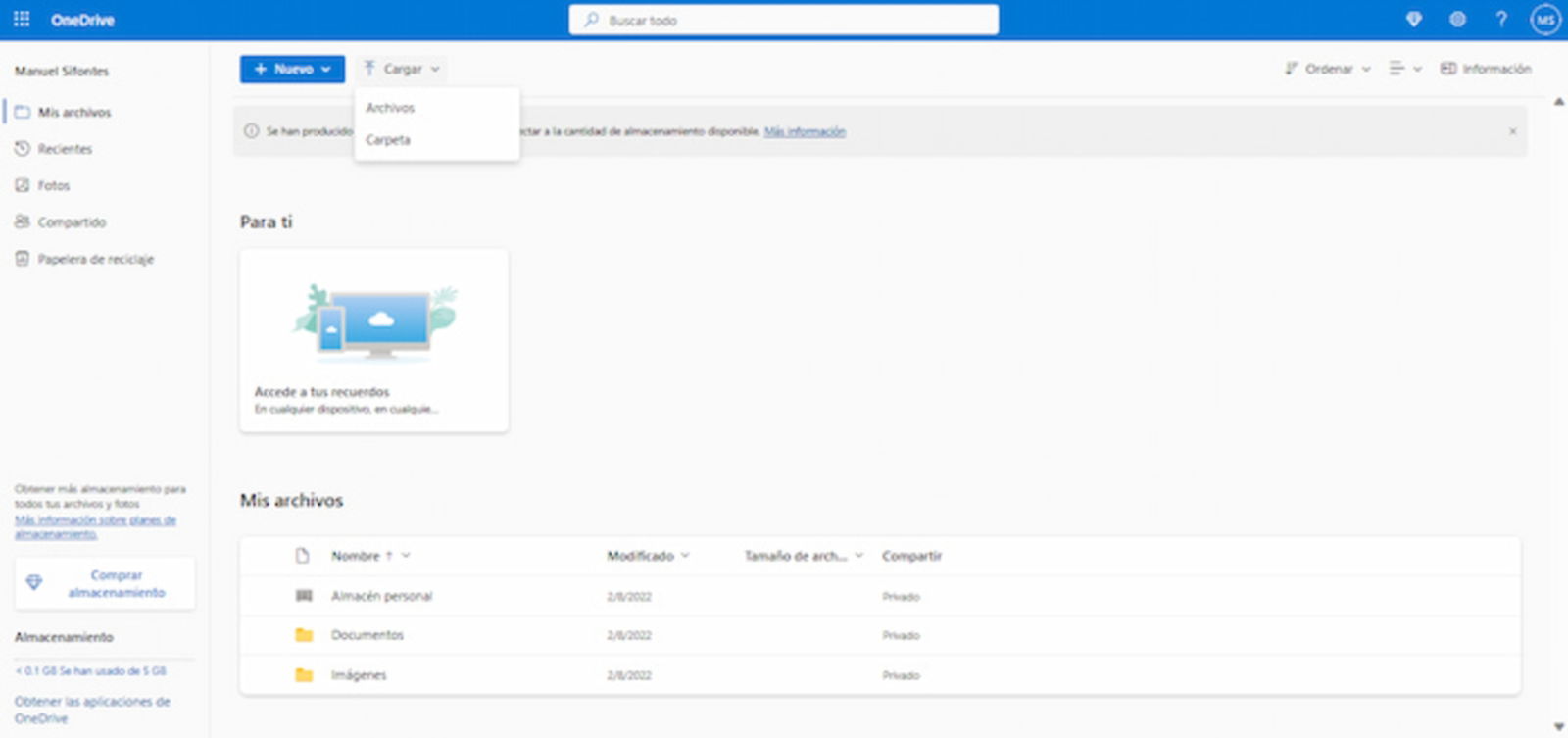Viewport: 1568px width, 738px height.
Task: Open the premium diamond icon in header
Action: pos(1413,19)
